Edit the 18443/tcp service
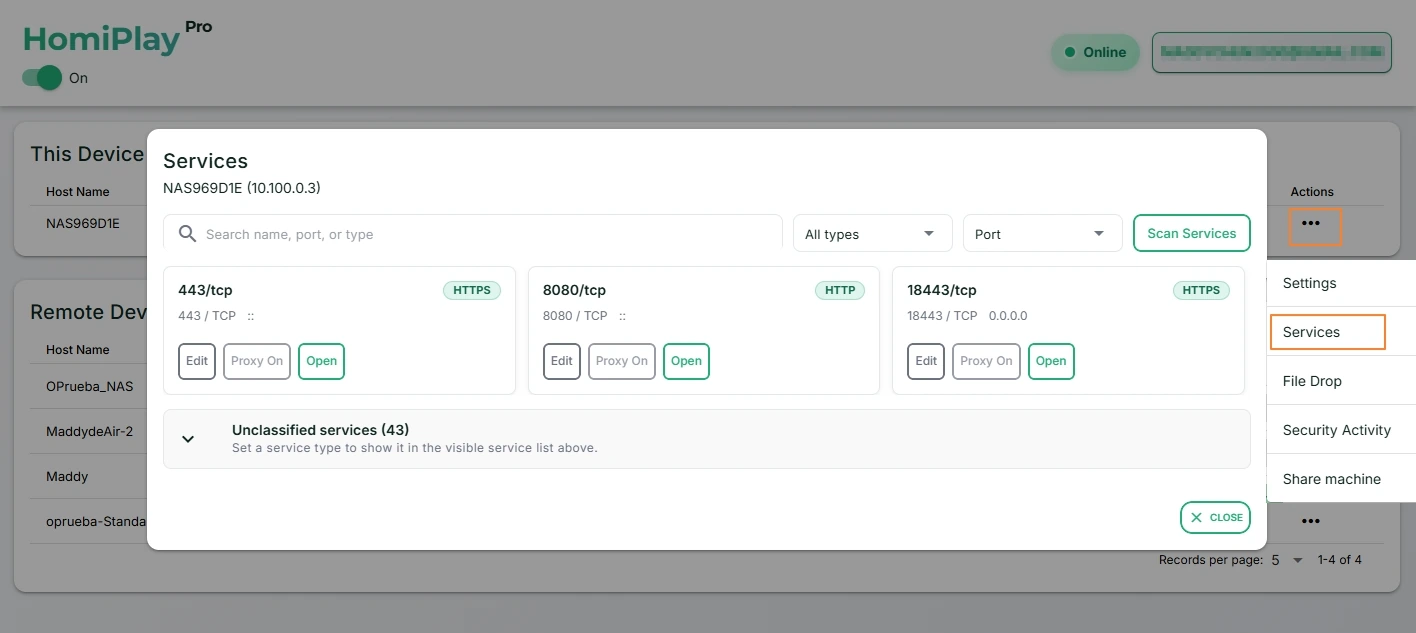This screenshot has width=1416, height=633. (927, 361)
